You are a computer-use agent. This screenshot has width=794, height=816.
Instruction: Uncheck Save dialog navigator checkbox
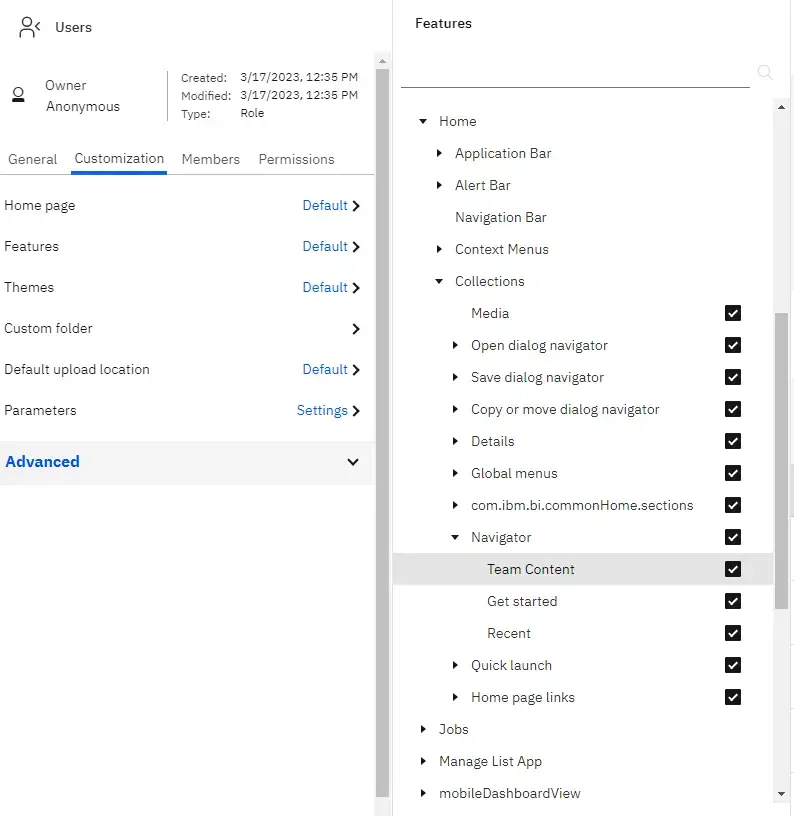click(733, 377)
